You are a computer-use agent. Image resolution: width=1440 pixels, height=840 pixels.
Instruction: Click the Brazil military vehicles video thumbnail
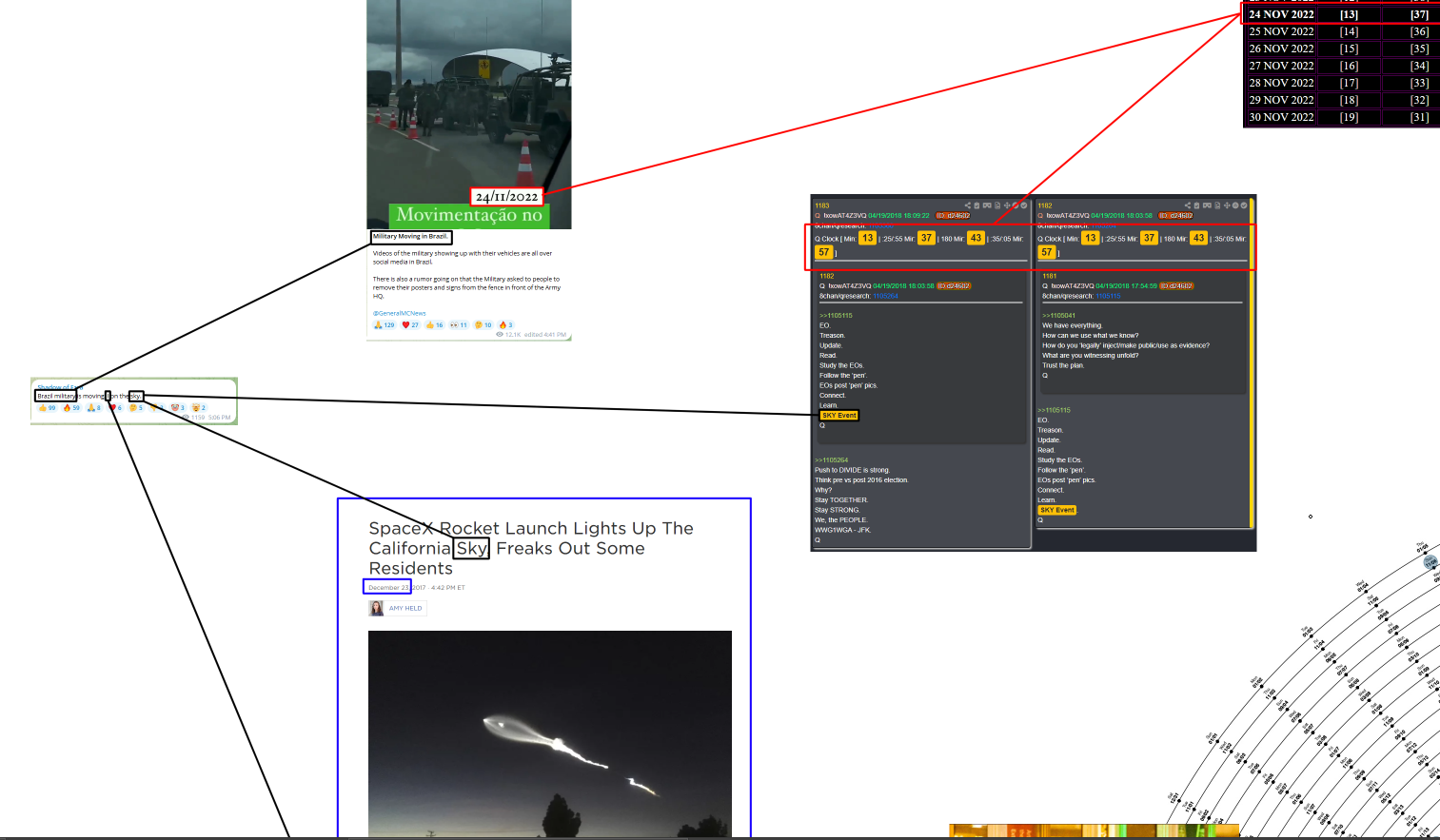[469, 114]
